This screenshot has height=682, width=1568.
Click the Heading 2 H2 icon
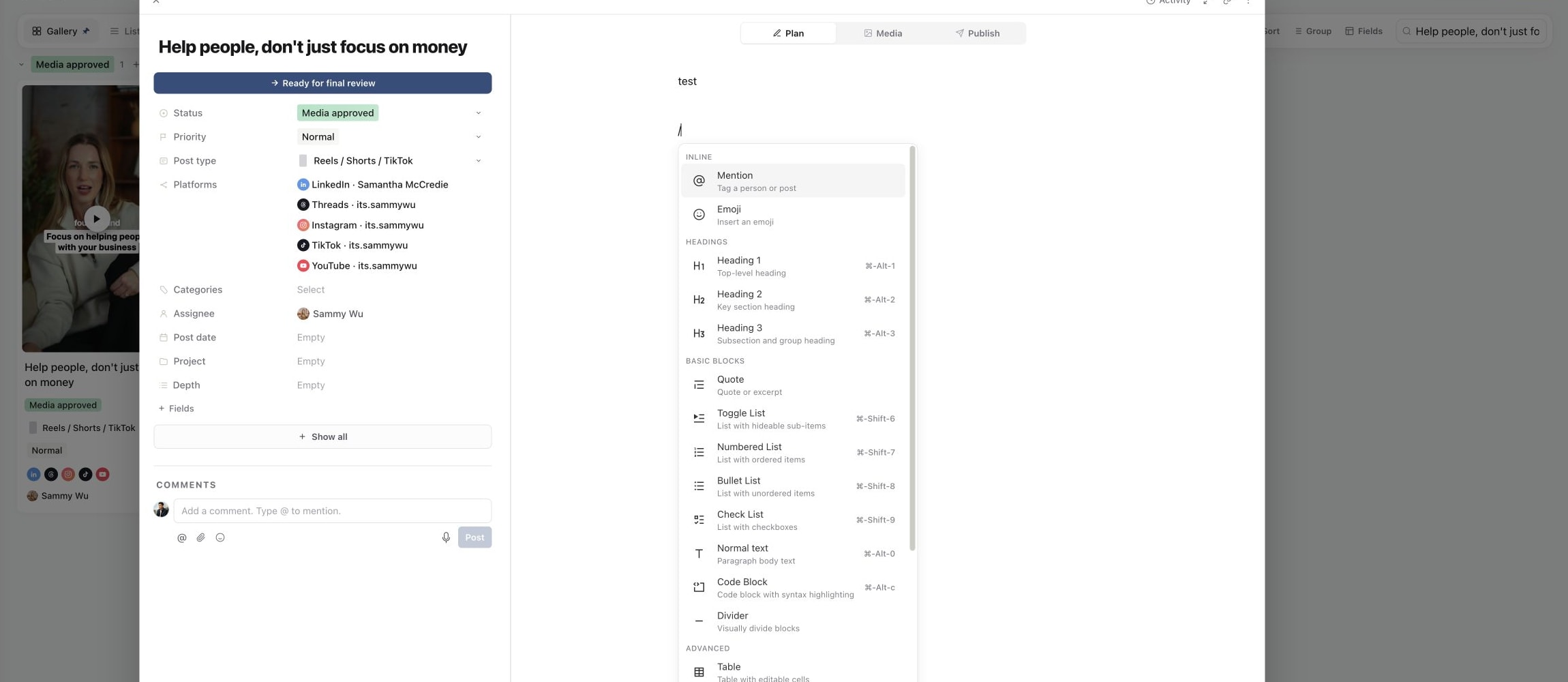click(x=699, y=300)
